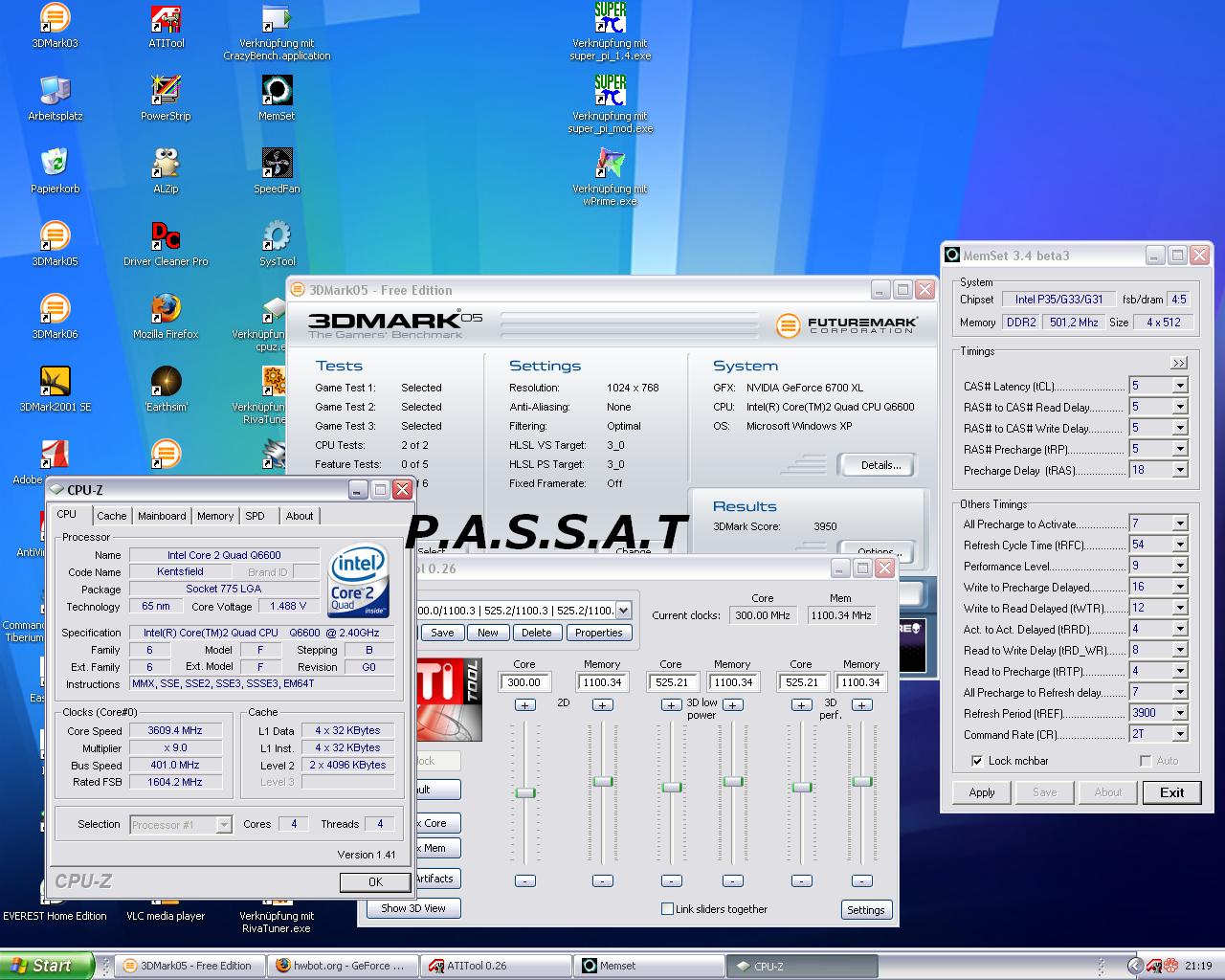Open the Command Rate (CR) dropdown
Screen dimensions: 1225x980
click(1179, 734)
